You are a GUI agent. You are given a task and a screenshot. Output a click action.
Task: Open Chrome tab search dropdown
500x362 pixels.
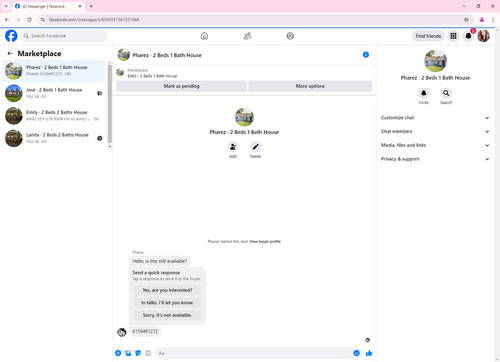(6, 6)
